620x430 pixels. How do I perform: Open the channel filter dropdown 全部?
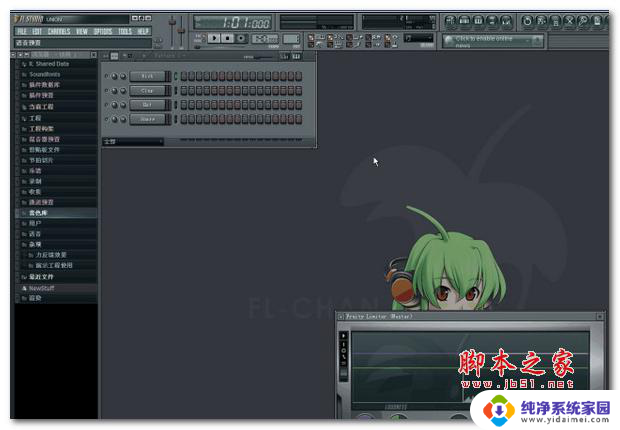(133, 142)
